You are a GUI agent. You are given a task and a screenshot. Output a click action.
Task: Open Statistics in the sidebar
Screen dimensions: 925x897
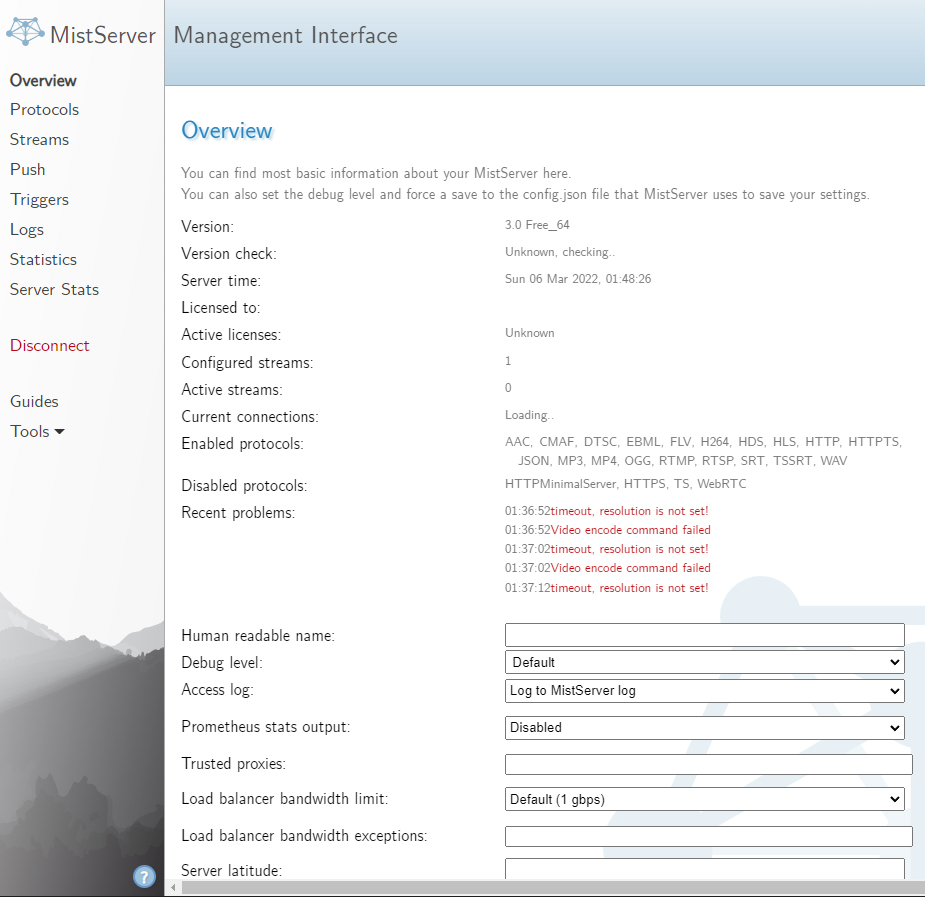pyautogui.click(x=44, y=259)
